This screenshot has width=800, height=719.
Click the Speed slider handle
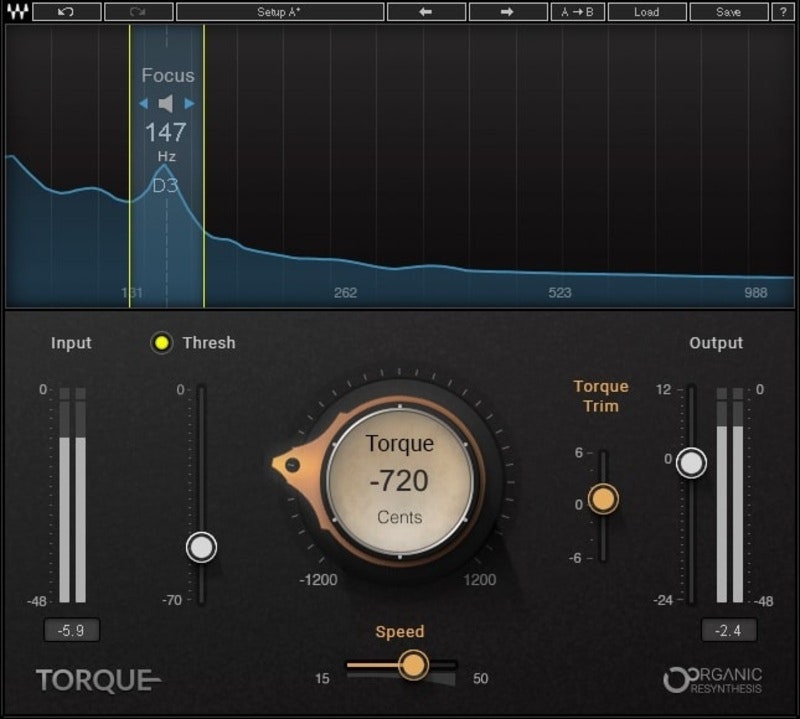pos(413,664)
